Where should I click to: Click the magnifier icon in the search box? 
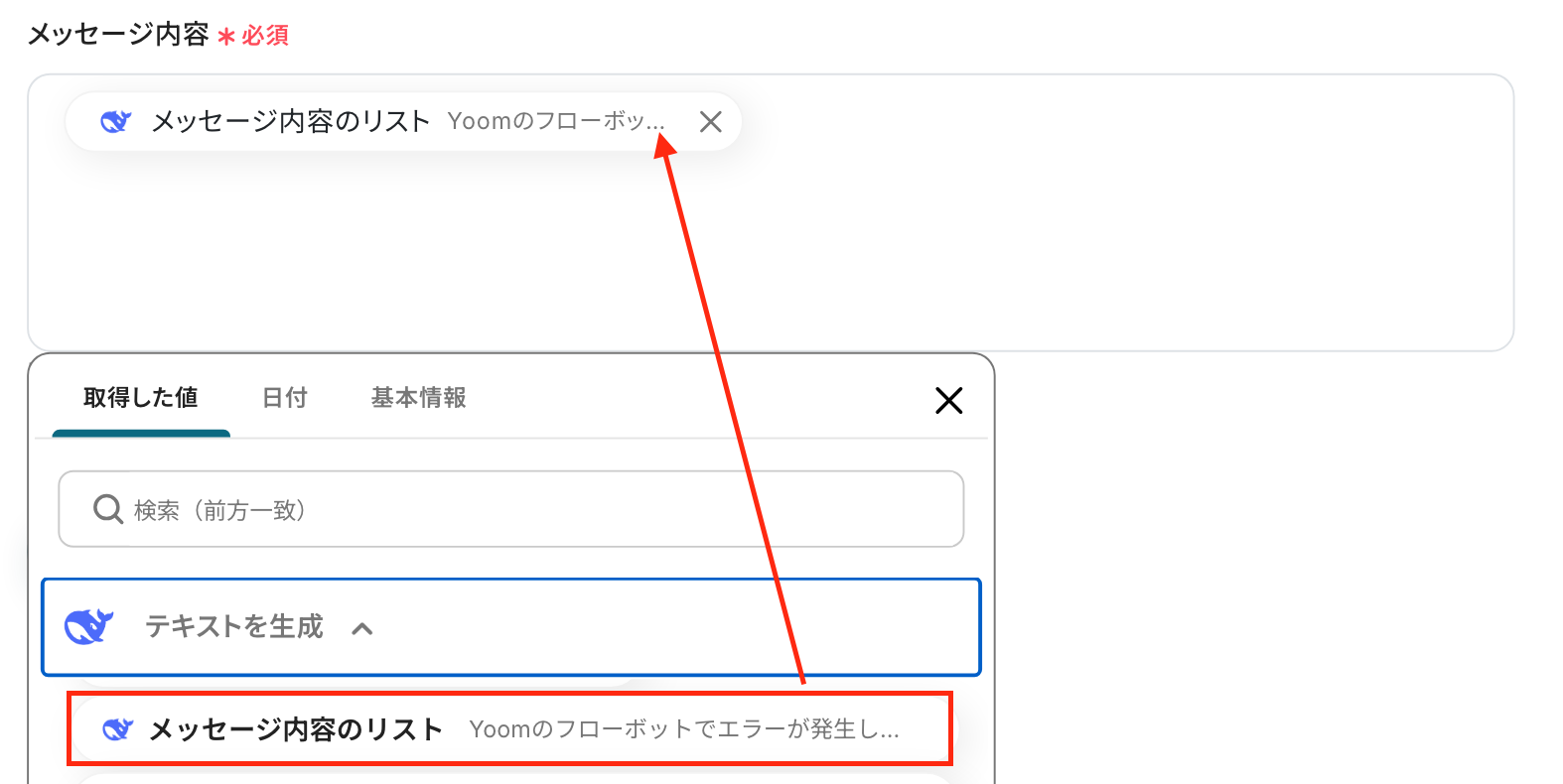(107, 509)
